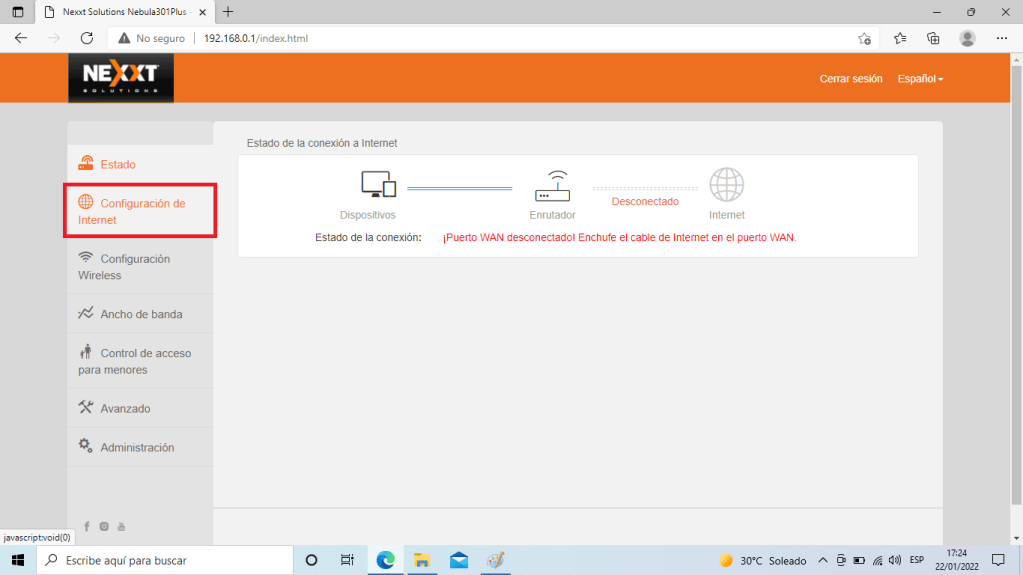Viewport: 1023px width, 575px height.
Task: Open a new browser tab
Action: tap(228, 12)
